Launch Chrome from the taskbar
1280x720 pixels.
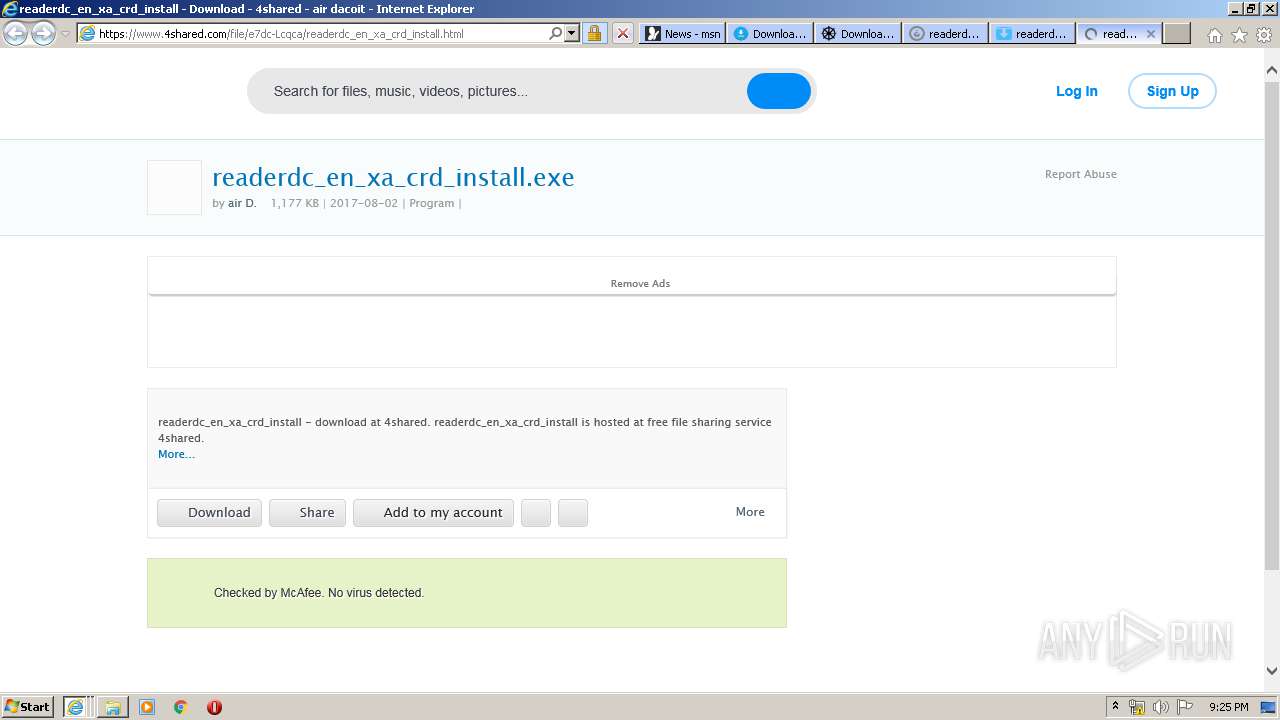[180, 707]
